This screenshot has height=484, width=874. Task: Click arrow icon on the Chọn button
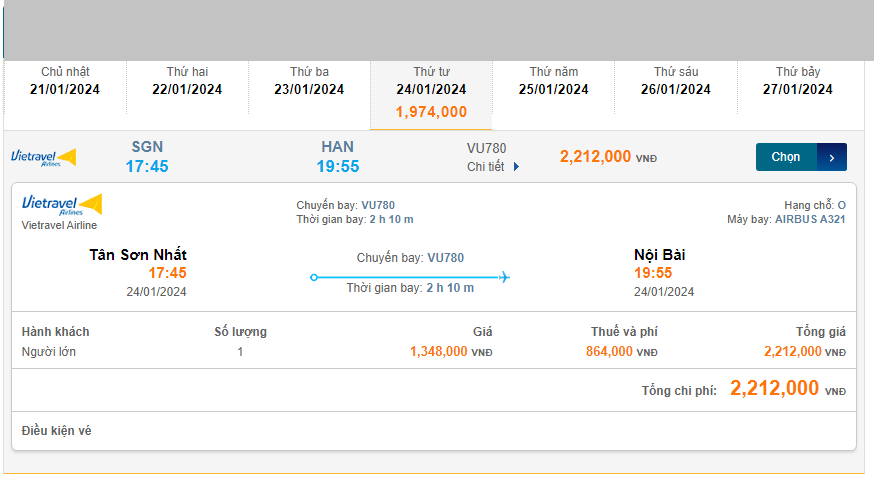832,158
